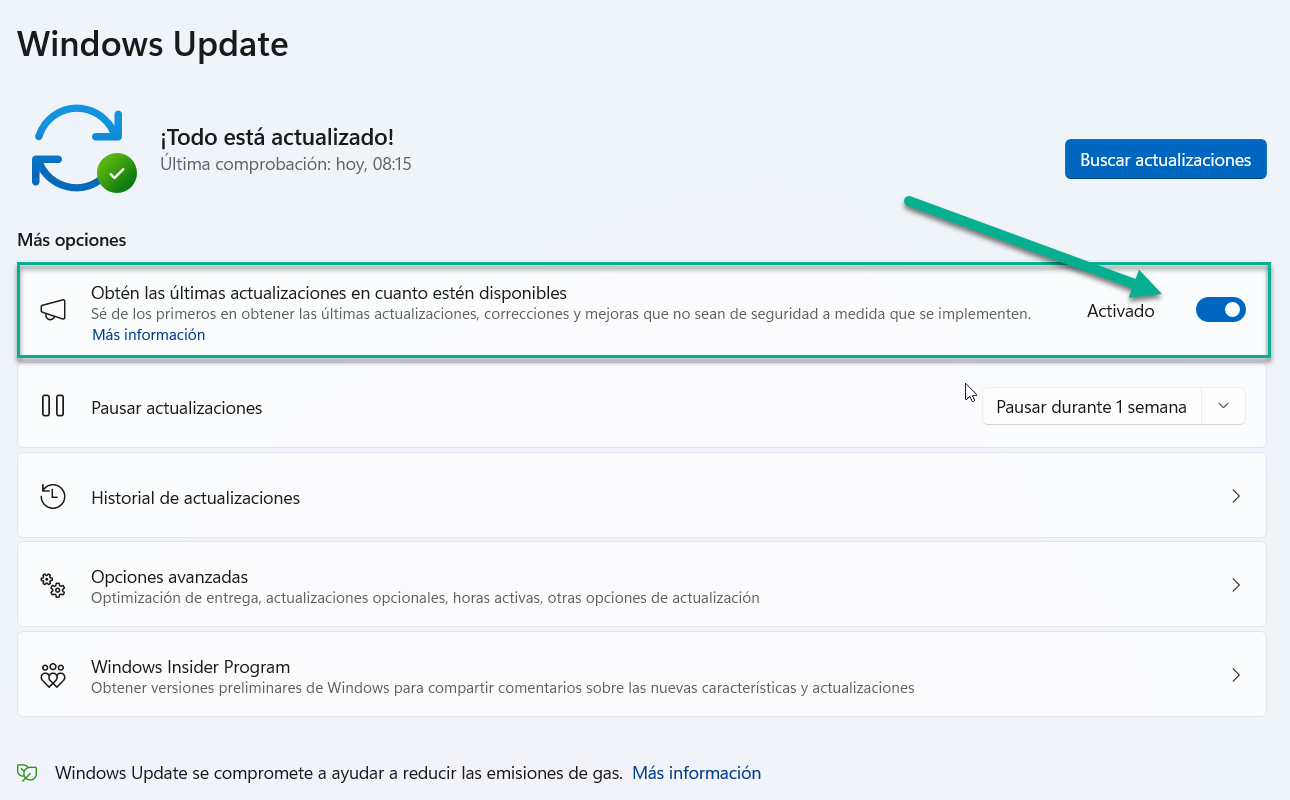
Task: Click the history clock icon
Action: pyautogui.click(x=53, y=496)
